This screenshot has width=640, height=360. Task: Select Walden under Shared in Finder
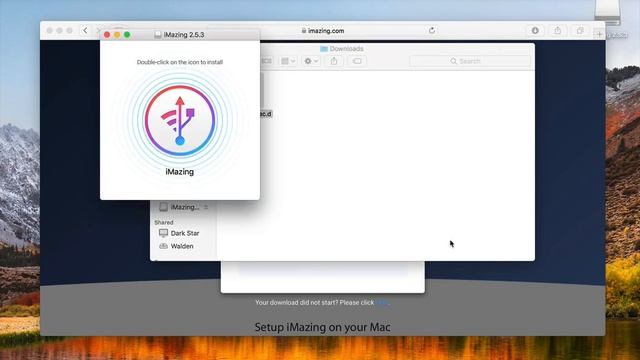(176, 246)
